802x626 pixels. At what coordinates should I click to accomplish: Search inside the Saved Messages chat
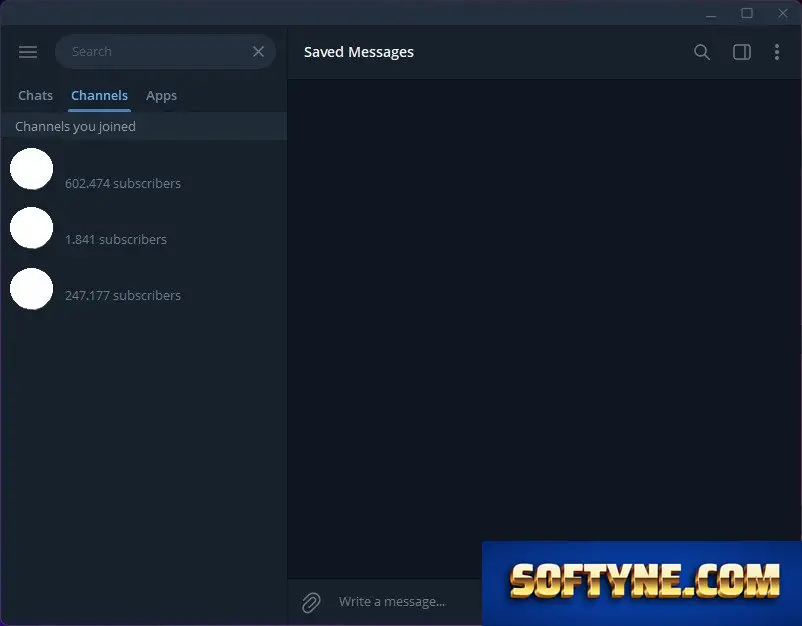(702, 52)
